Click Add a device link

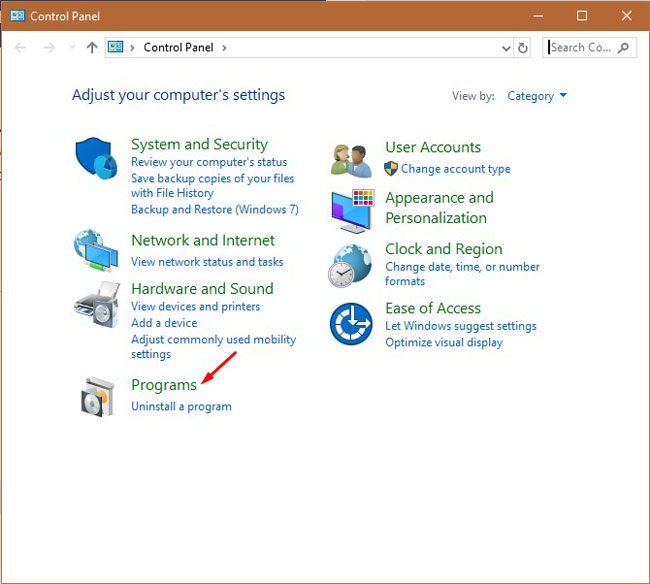point(164,323)
